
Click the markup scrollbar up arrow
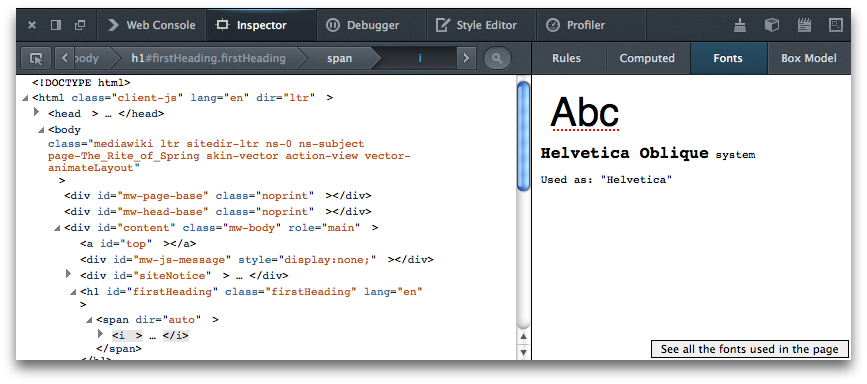coord(523,336)
